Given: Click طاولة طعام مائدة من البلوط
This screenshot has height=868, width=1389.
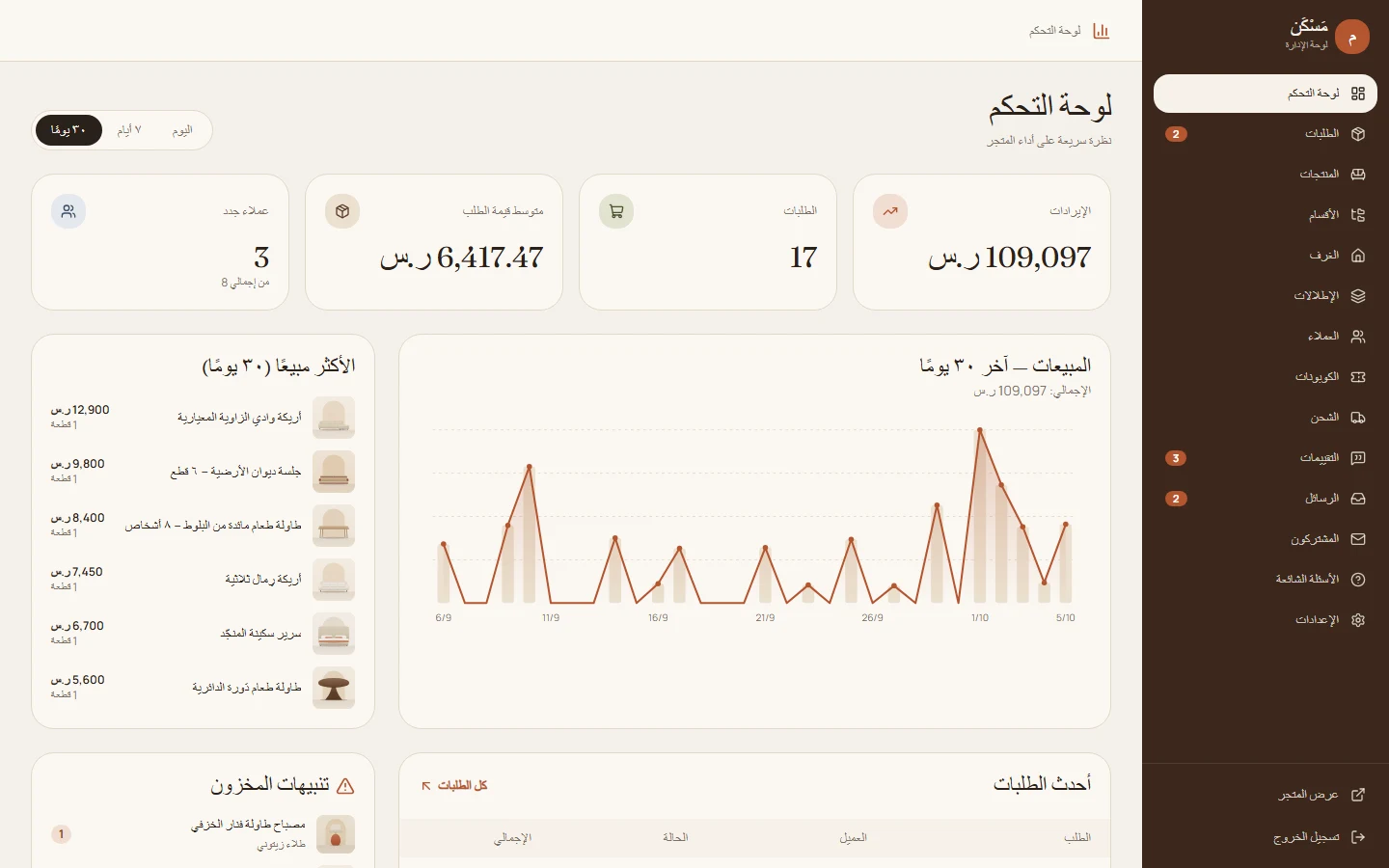Looking at the screenshot, I should point(213,526).
